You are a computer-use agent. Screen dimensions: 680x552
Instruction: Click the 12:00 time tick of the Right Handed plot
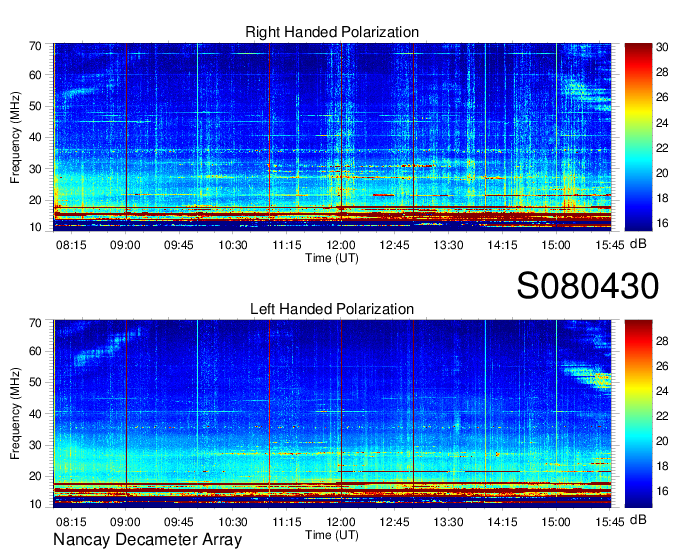pos(341,245)
